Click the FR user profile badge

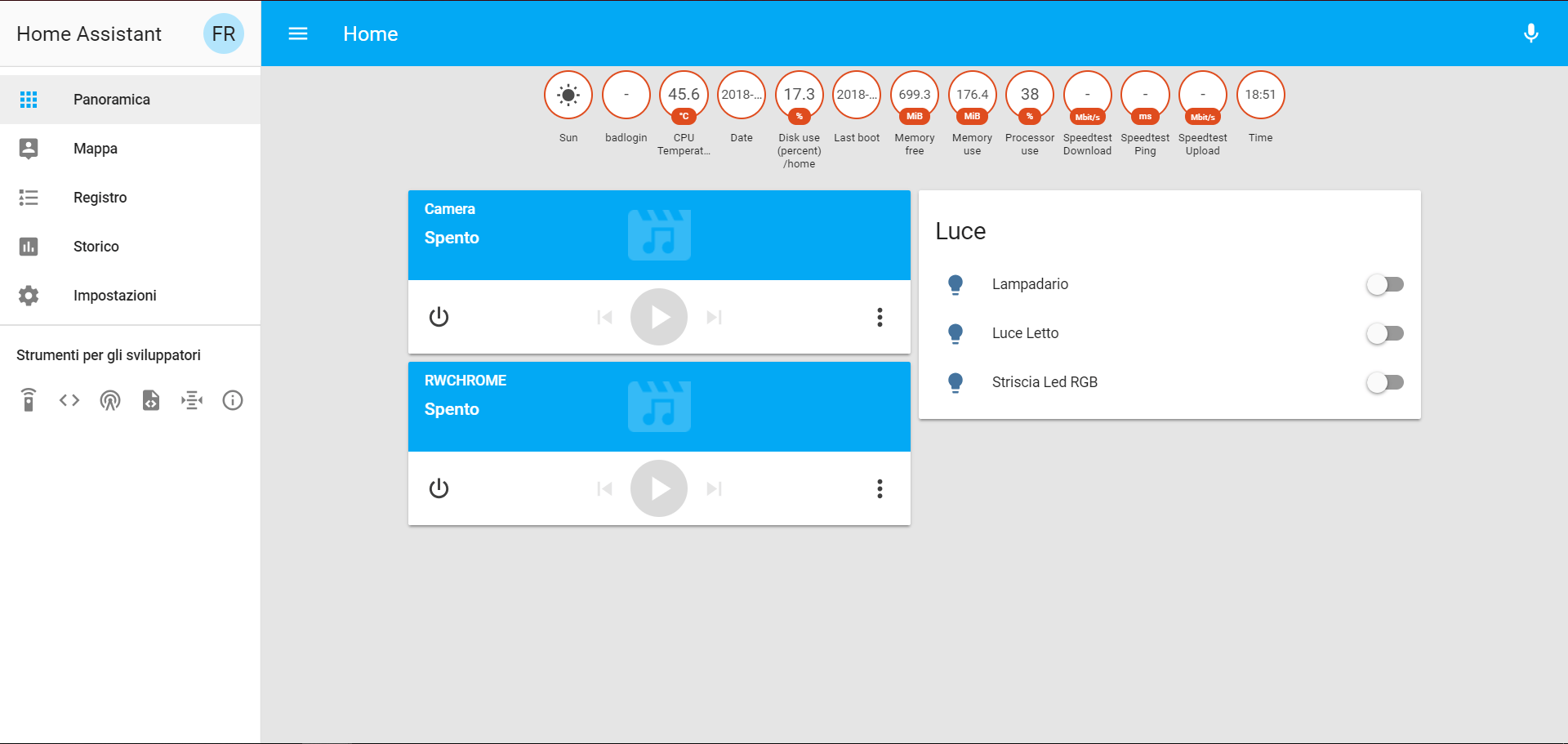223,33
